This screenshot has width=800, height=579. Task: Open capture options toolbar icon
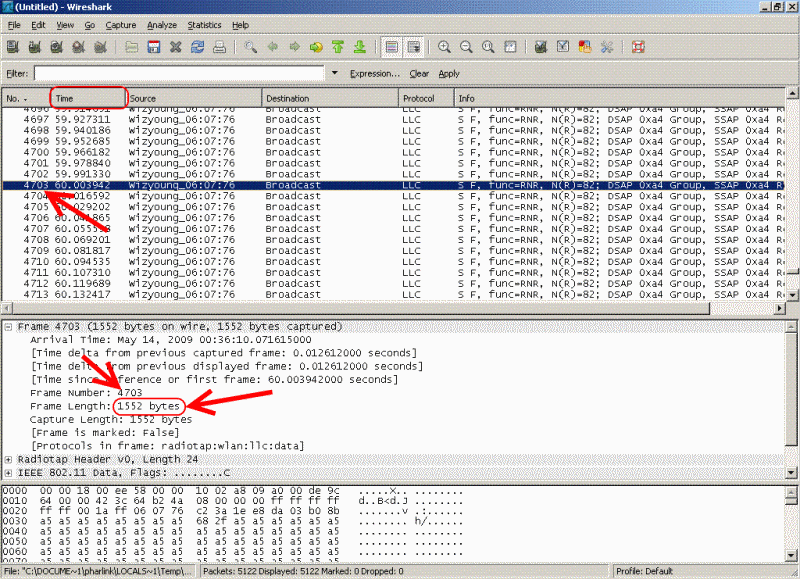point(35,47)
